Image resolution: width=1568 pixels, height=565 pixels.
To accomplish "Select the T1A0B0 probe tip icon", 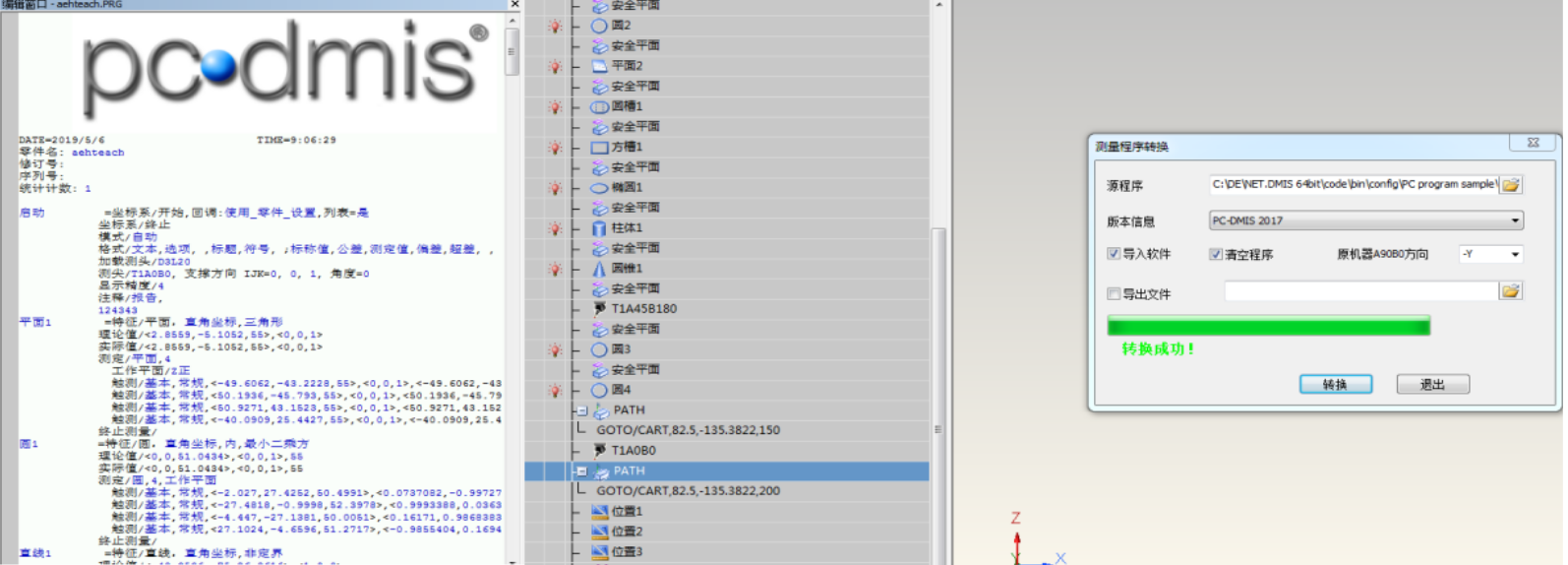I will coord(599,451).
